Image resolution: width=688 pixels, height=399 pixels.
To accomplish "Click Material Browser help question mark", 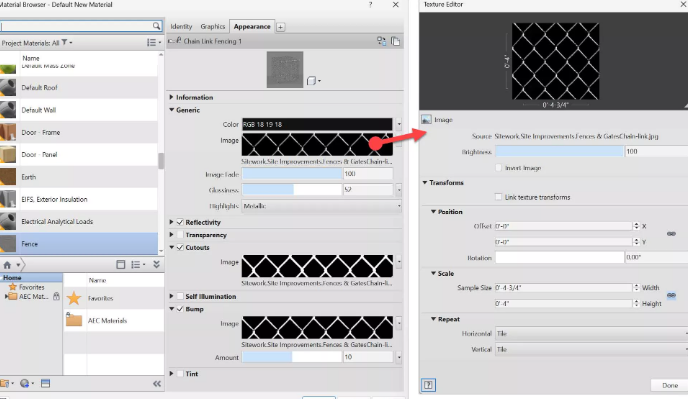I will tap(370, 4).
